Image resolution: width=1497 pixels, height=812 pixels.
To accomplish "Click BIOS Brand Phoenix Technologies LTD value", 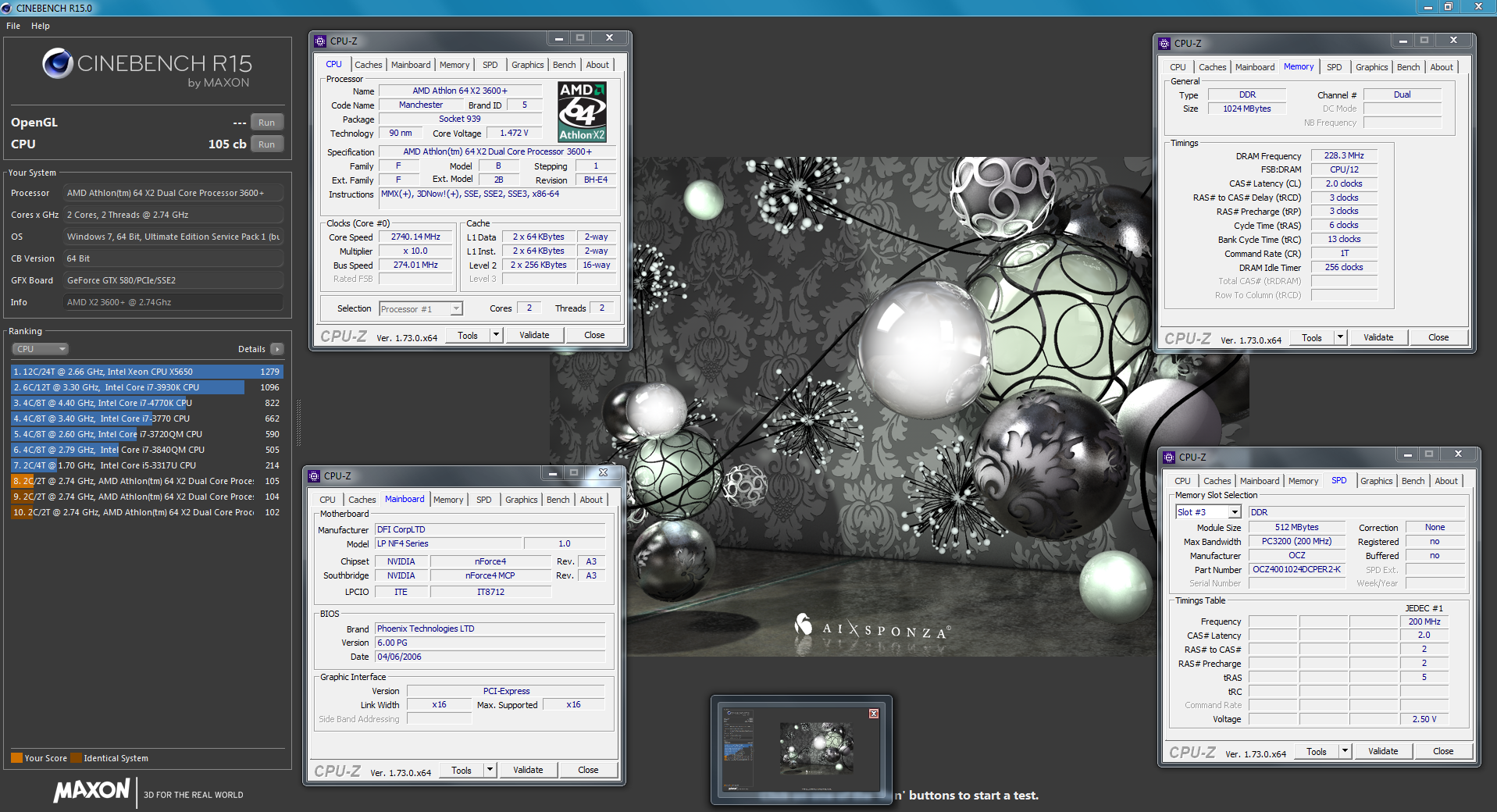I will (490, 629).
